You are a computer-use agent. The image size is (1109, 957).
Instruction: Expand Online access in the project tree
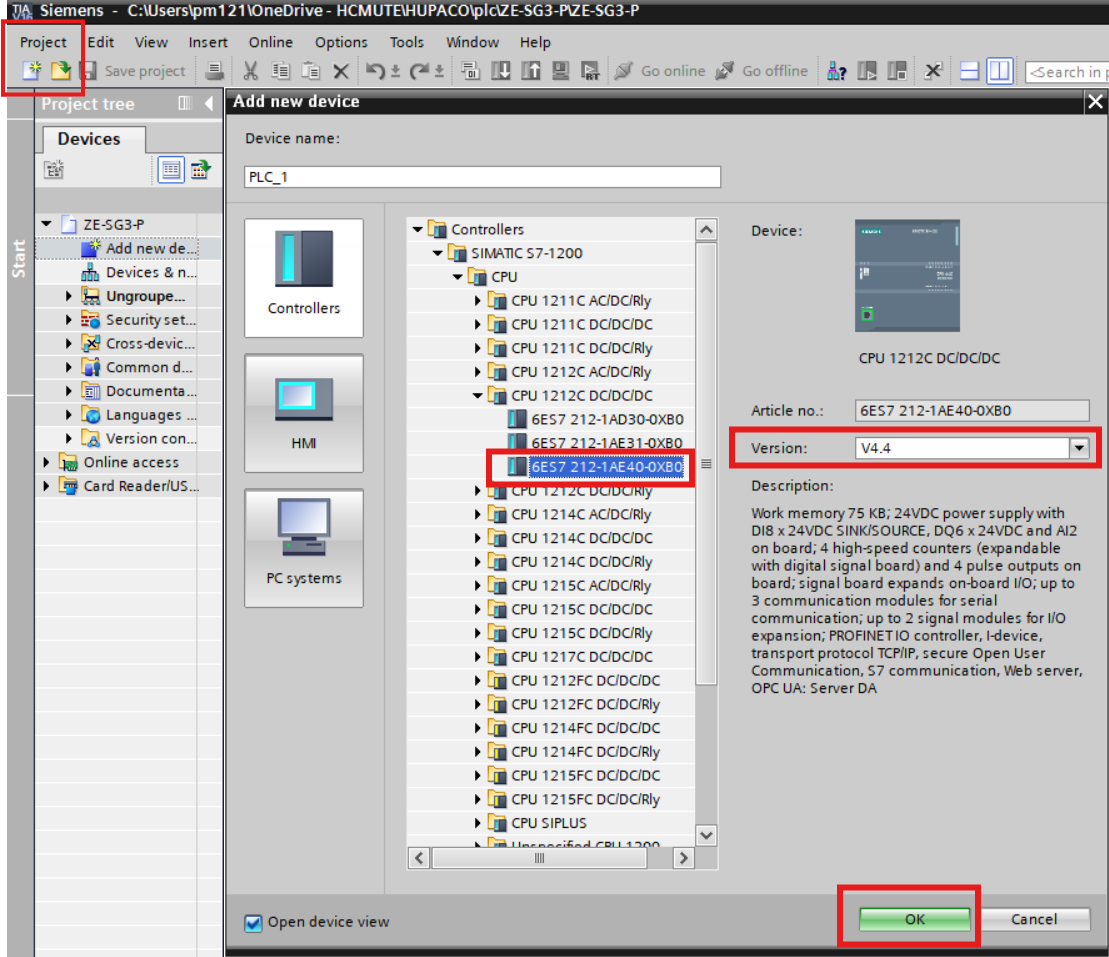[47, 463]
